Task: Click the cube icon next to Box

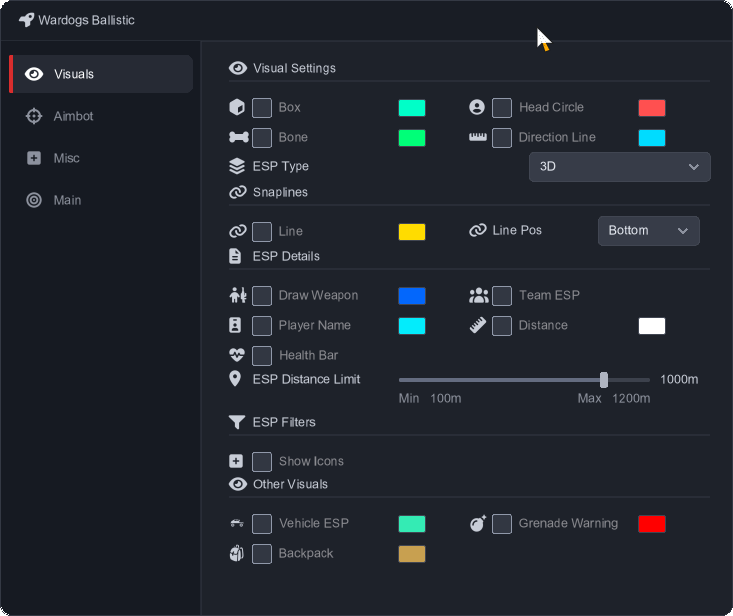Action: coord(237,107)
